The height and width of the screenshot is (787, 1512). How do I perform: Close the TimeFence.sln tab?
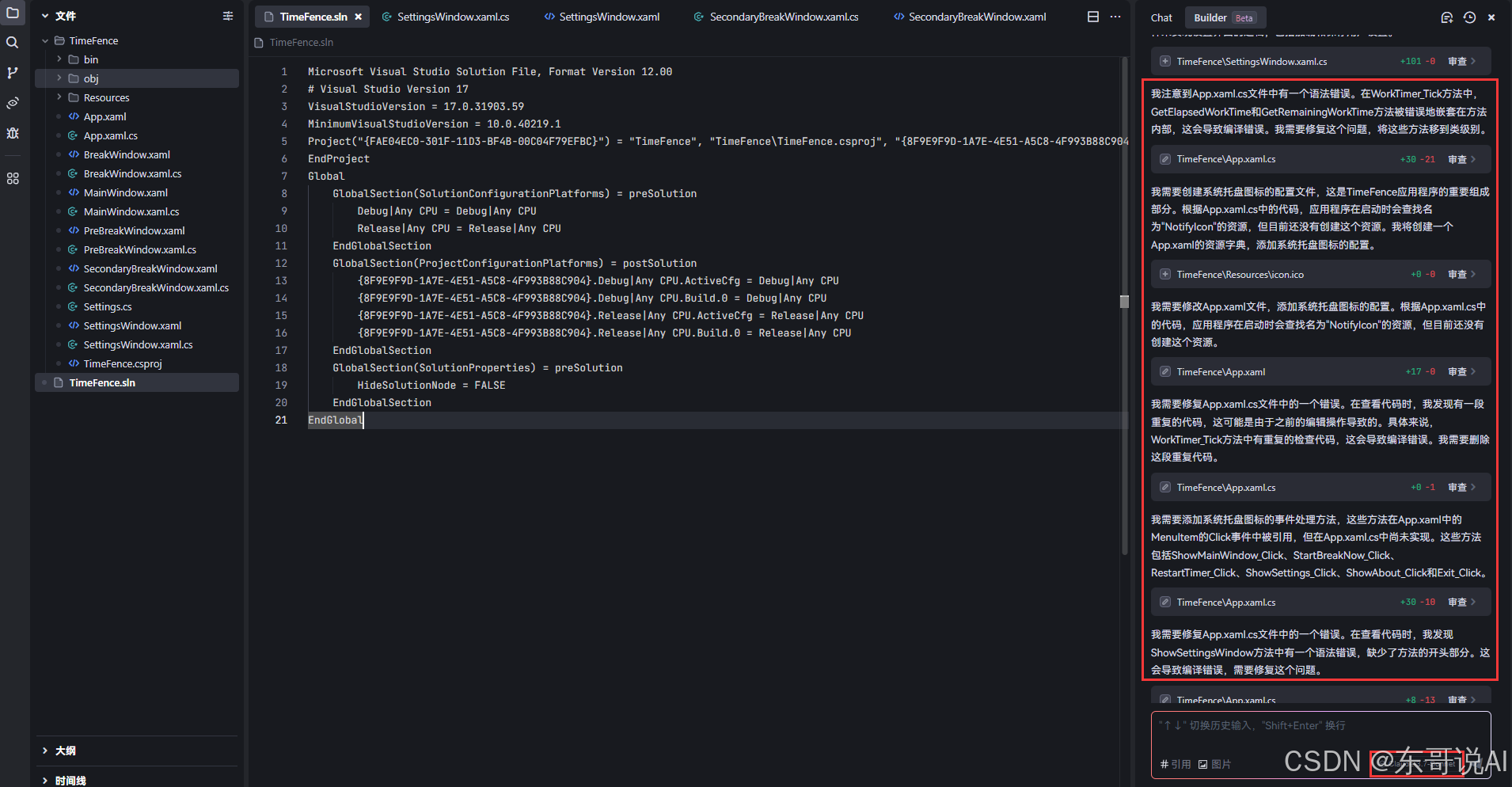[x=359, y=17]
